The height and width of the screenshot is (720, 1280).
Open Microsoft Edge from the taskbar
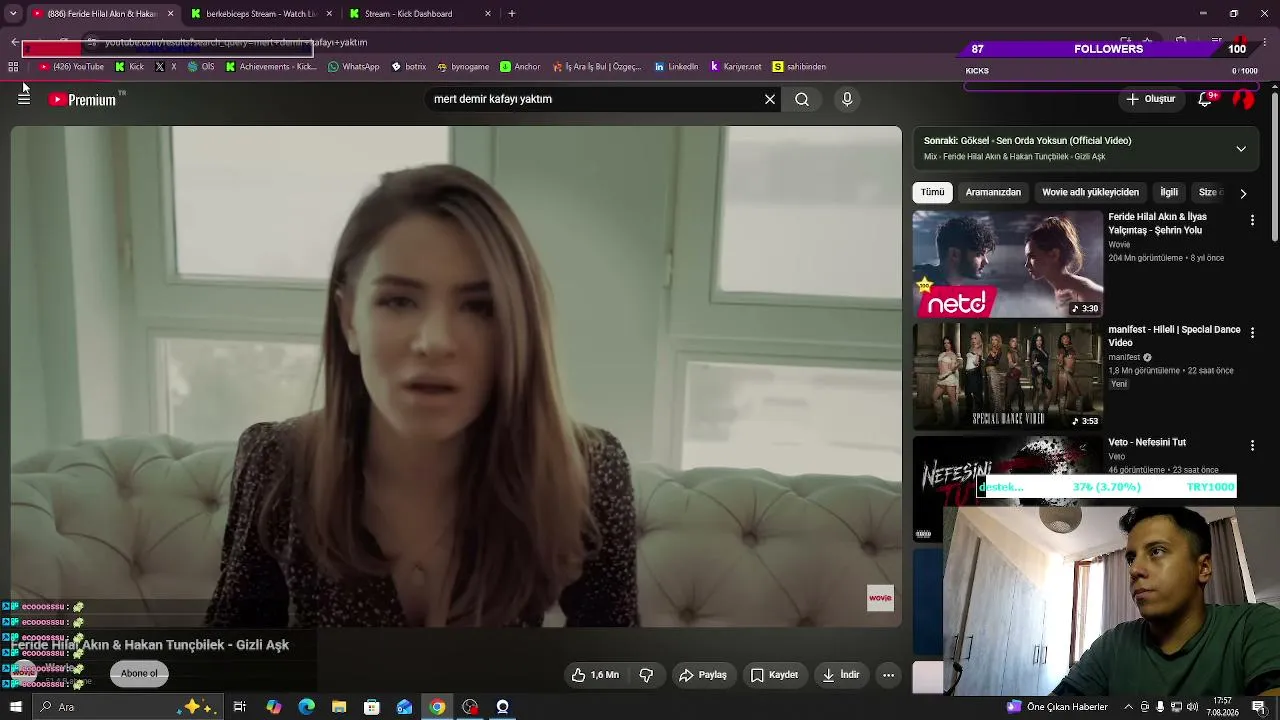306,707
